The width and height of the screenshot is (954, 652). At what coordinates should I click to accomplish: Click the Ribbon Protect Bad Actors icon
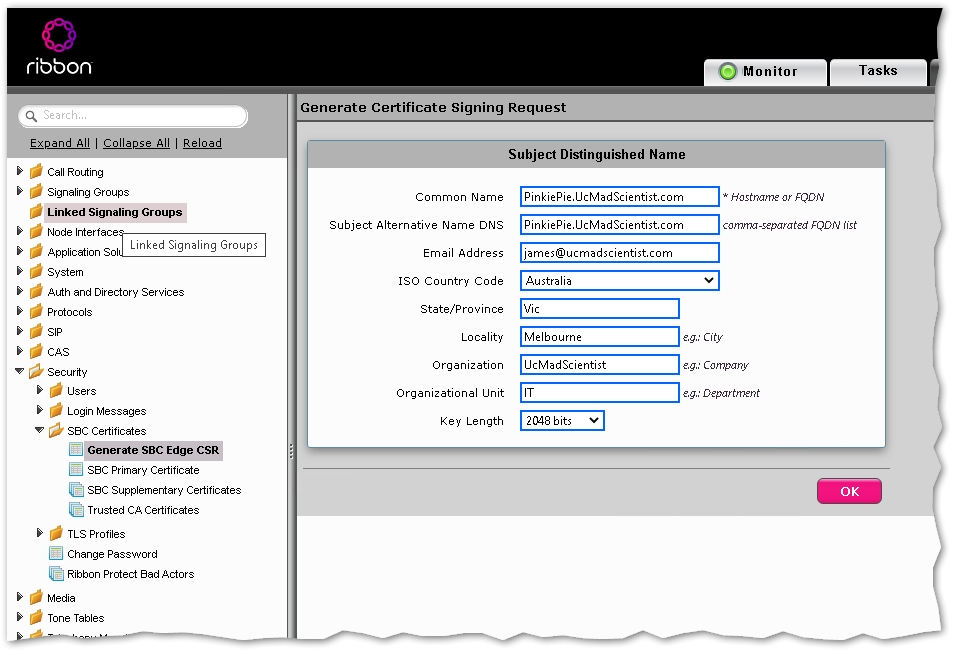point(56,574)
